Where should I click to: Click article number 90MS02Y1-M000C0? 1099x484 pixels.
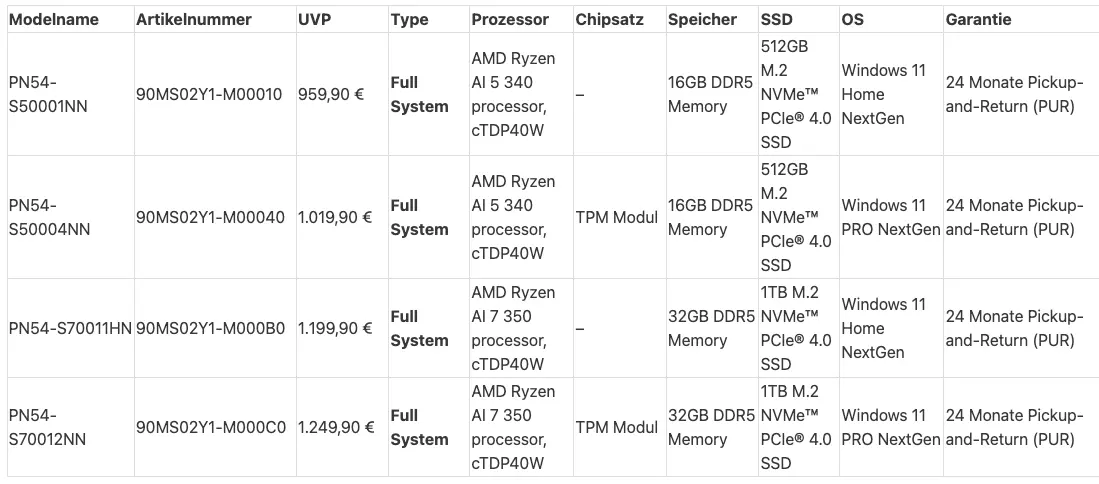(211, 427)
